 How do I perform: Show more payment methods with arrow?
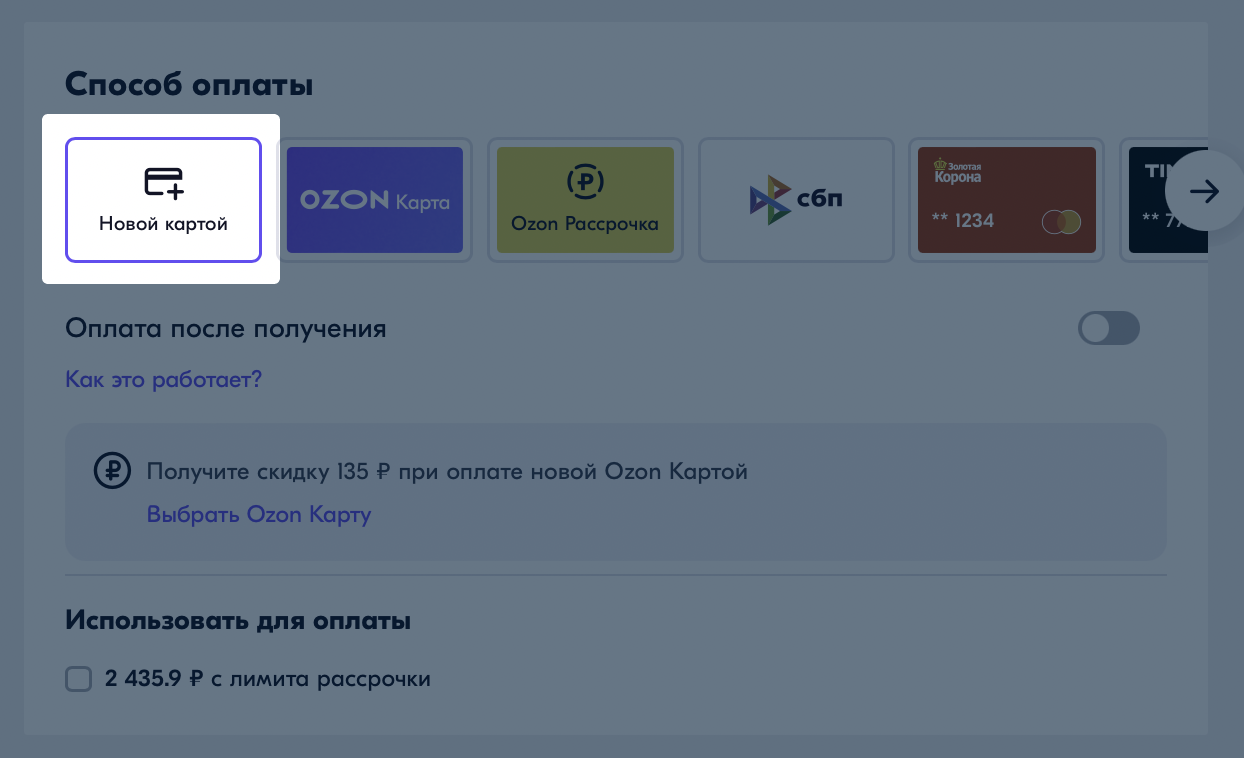point(1204,191)
